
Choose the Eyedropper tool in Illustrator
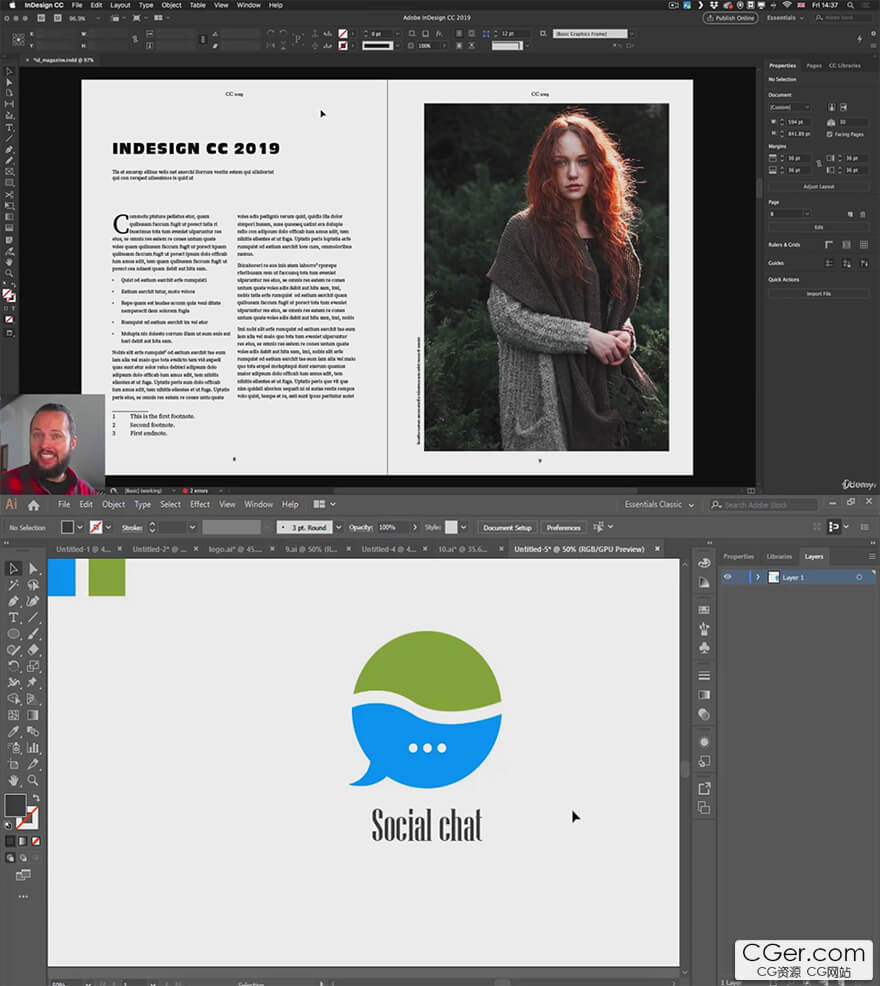13,731
